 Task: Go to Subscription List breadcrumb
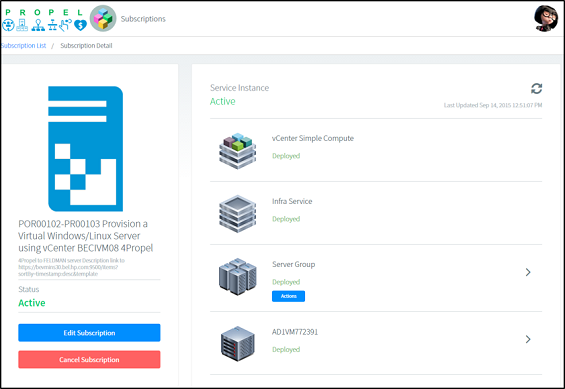23,46
